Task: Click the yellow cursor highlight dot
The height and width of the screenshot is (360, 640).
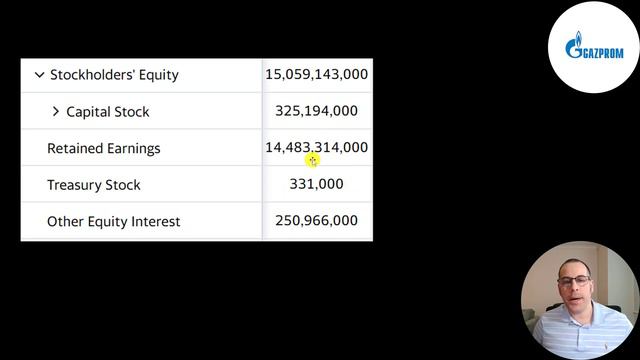Action: coord(312,161)
